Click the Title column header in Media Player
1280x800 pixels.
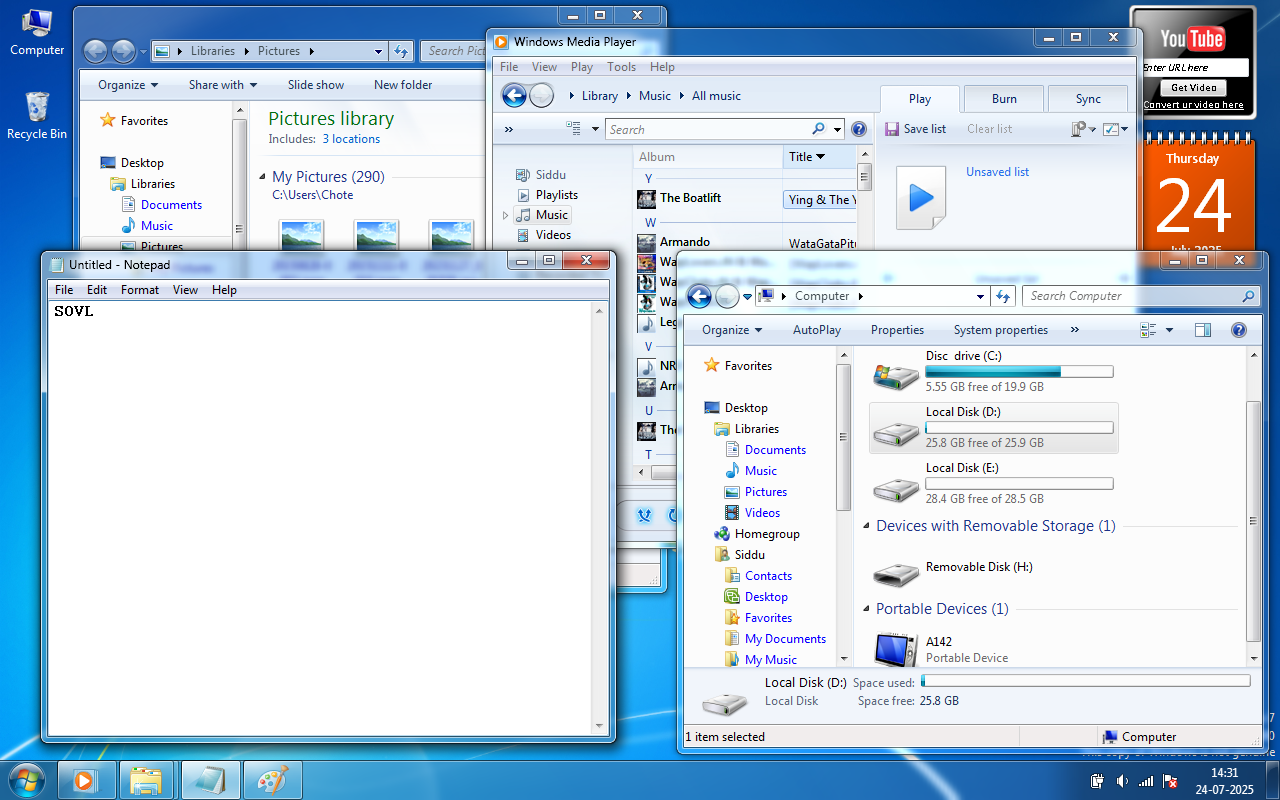pyautogui.click(x=820, y=157)
